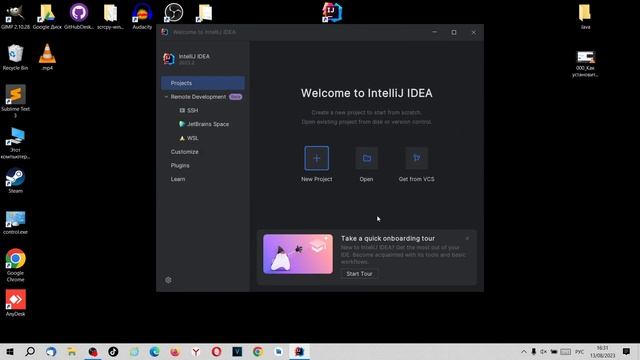Open settings gear in IntelliJ welcome sidebar
This screenshot has width=640, height=360.
(x=168, y=280)
